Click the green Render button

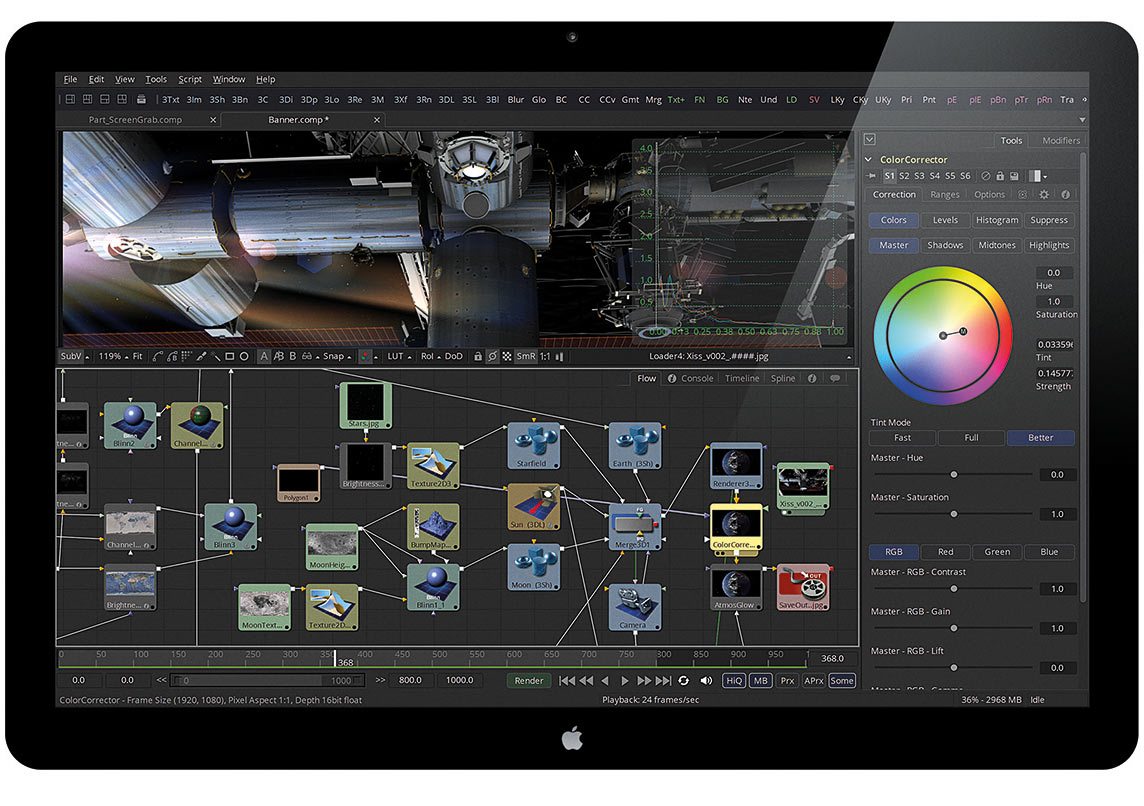(x=529, y=681)
